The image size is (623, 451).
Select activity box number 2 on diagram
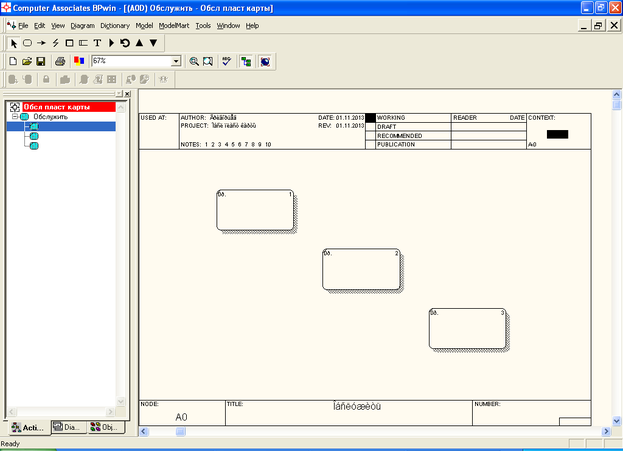click(361, 267)
